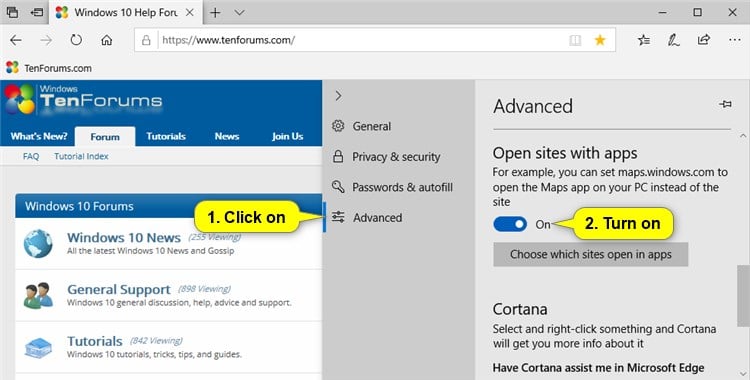This screenshot has height=380, width=750.
Task: Close the Windows 10 Help Forums tab
Action: [190, 12]
